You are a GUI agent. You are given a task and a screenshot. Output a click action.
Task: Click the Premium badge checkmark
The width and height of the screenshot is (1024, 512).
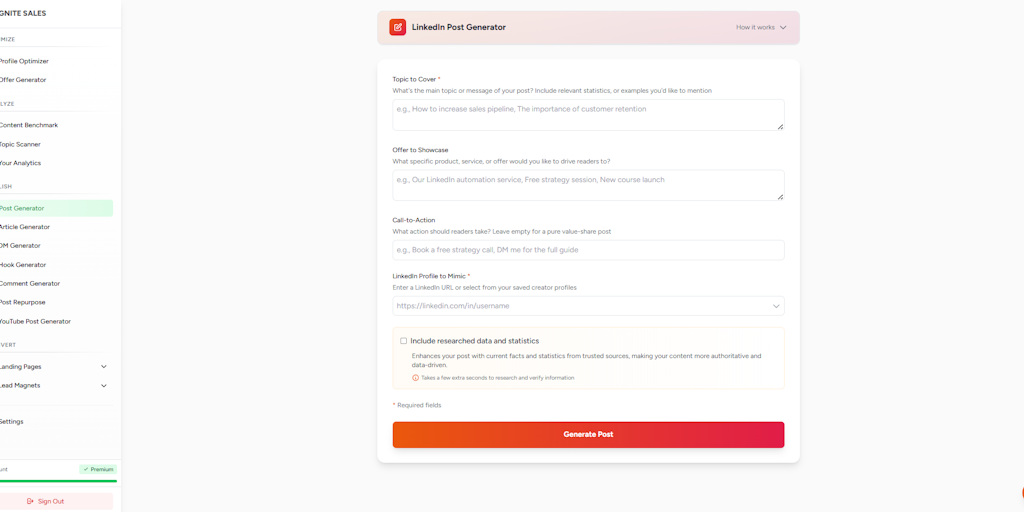tap(86, 469)
